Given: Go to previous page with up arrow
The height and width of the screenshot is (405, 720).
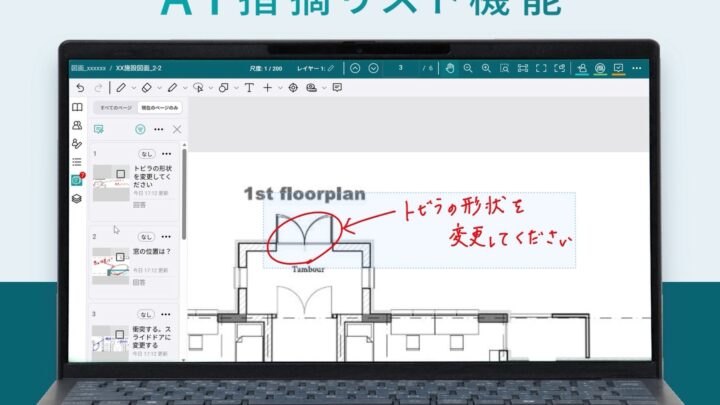Looking at the screenshot, I should click(x=355, y=68).
